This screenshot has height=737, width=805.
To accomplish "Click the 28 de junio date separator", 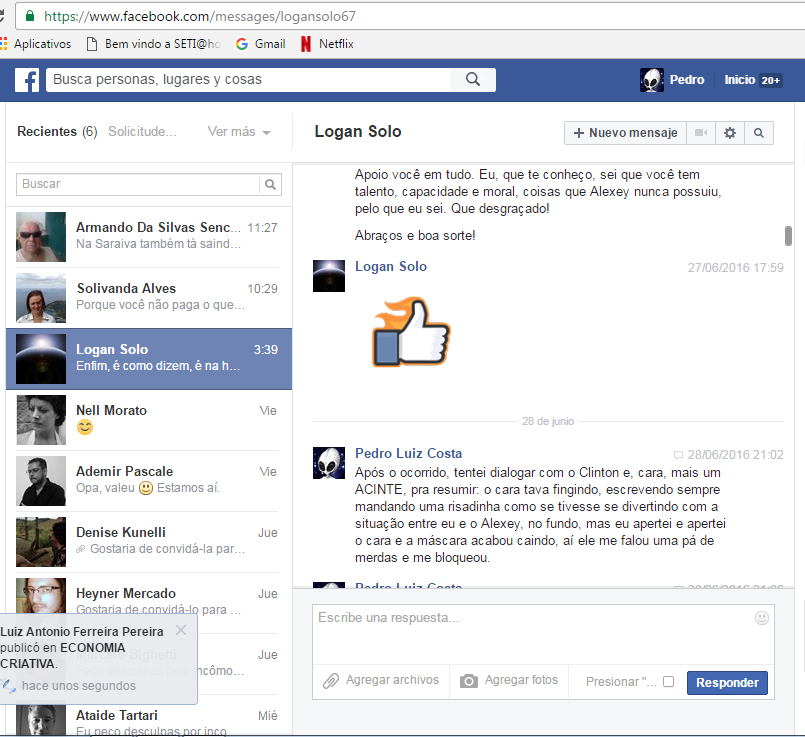I will coord(548,421).
